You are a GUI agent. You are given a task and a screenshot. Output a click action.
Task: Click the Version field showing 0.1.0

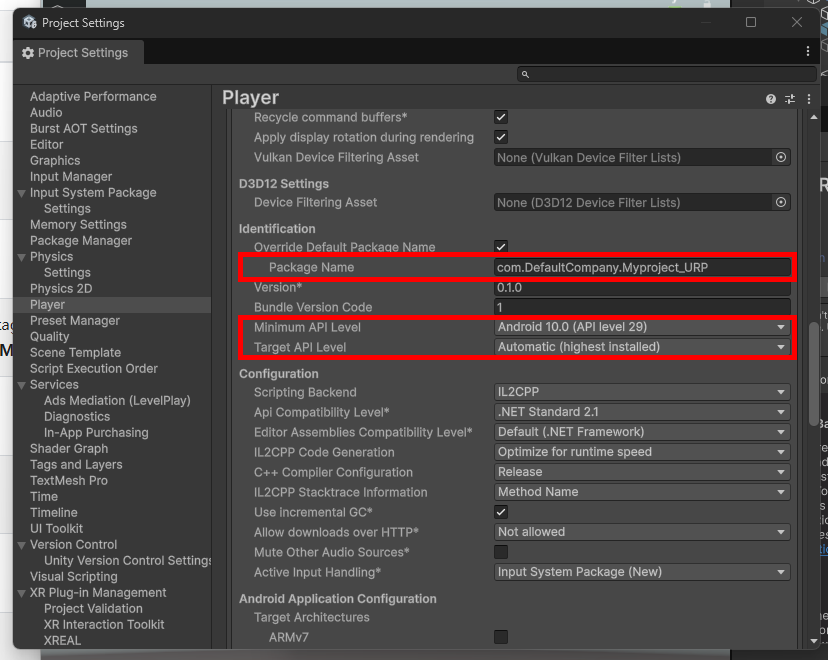point(642,287)
